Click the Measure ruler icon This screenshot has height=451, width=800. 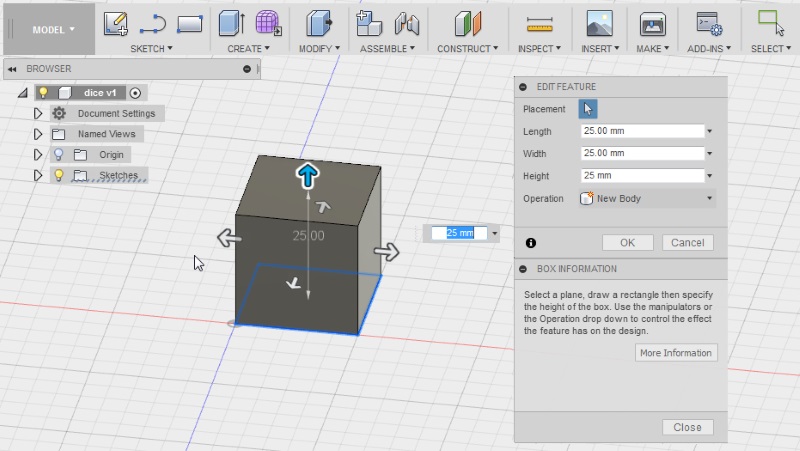539,24
